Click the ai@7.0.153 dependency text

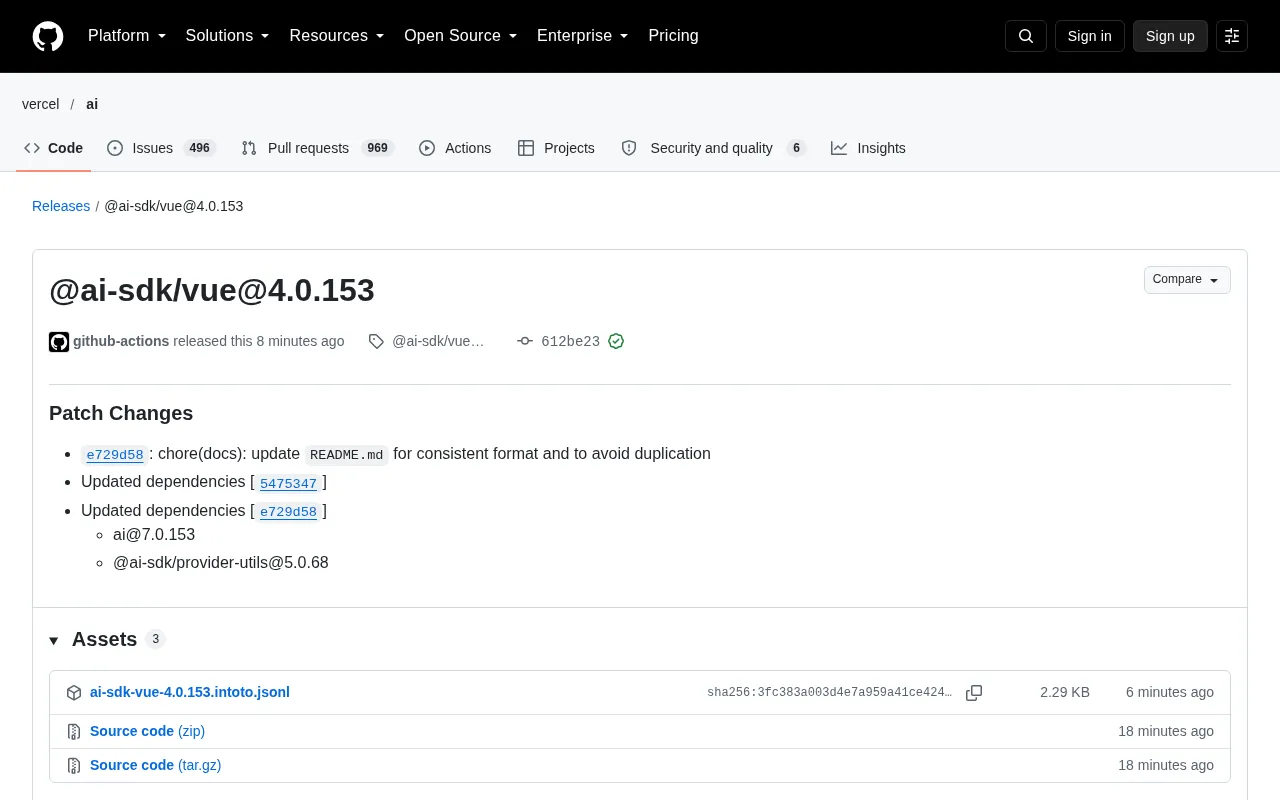tap(154, 534)
